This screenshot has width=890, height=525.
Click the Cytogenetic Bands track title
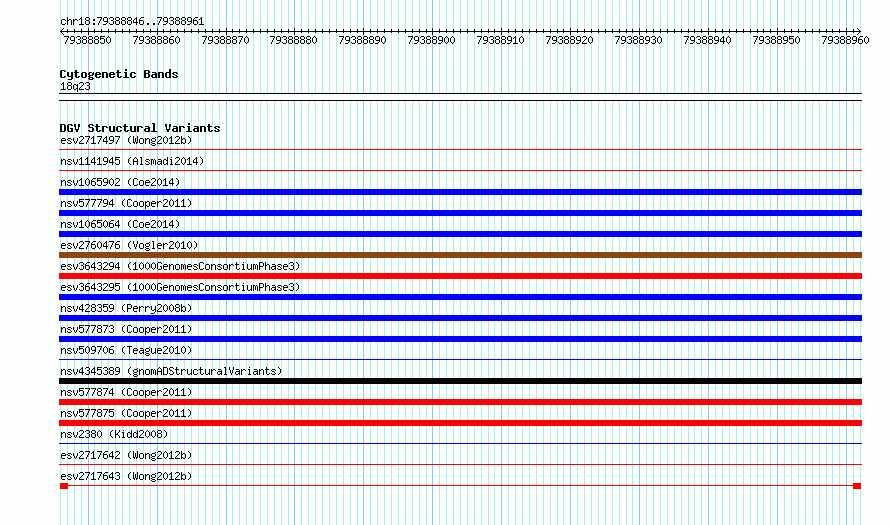click(x=119, y=74)
